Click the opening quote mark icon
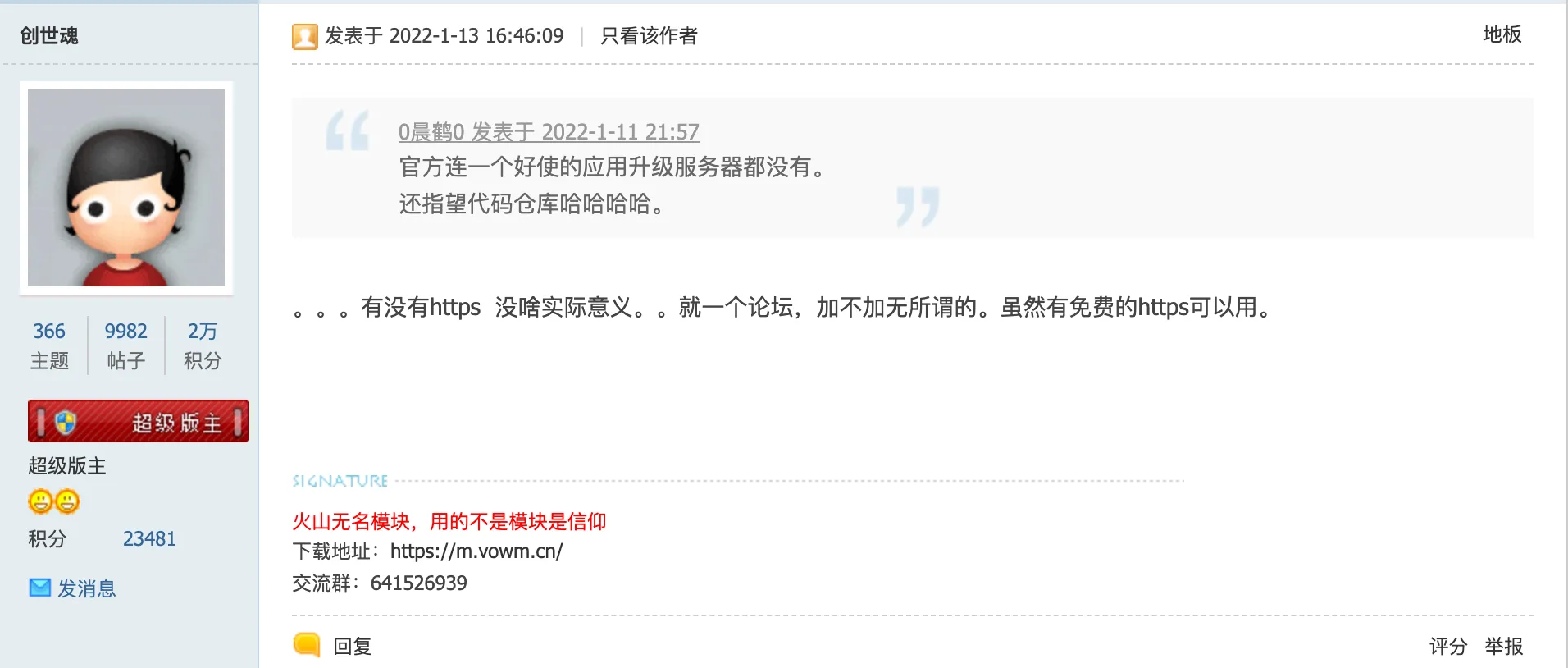The height and width of the screenshot is (668, 1568). pos(348,130)
